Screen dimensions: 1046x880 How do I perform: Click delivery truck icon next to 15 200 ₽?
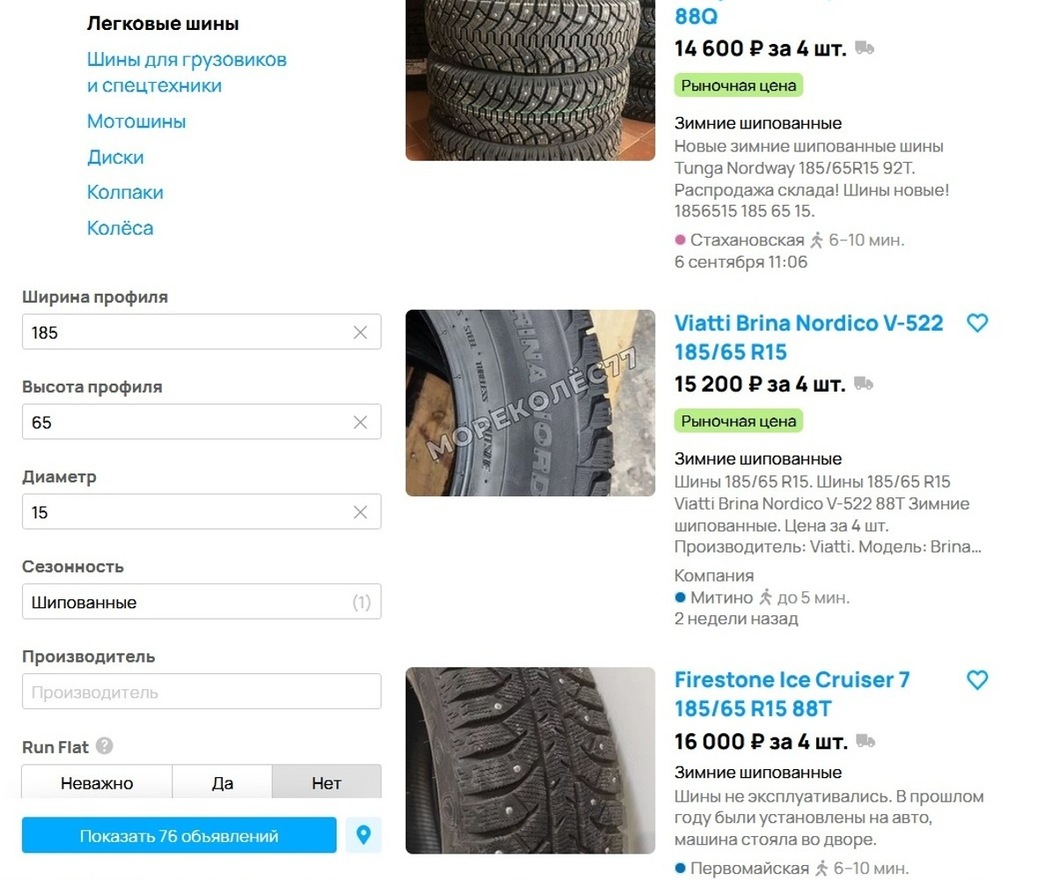[864, 384]
